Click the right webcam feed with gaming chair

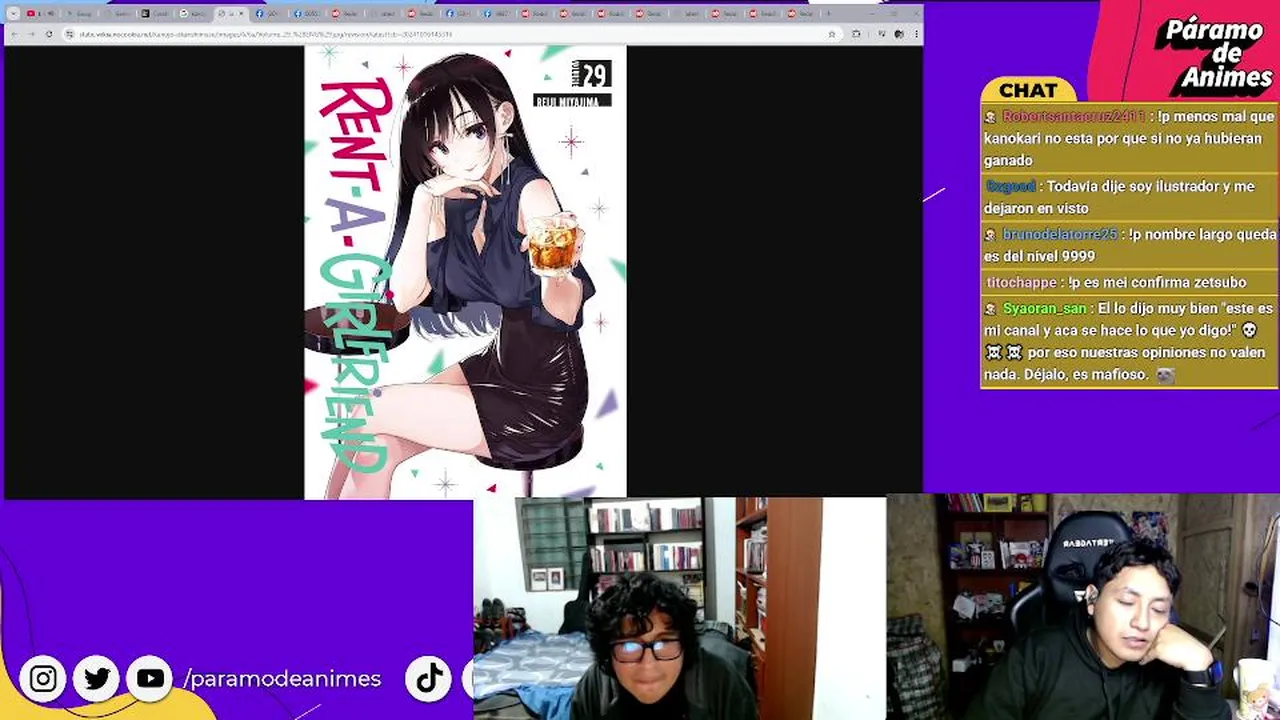[1083, 607]
